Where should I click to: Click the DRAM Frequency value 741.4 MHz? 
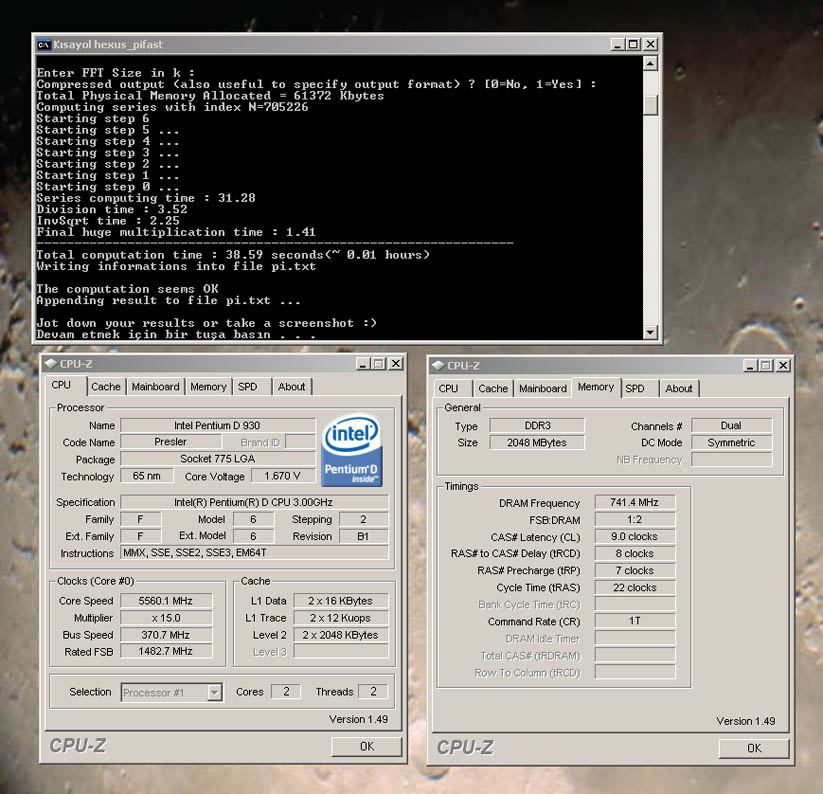click(x=635, y=502)
